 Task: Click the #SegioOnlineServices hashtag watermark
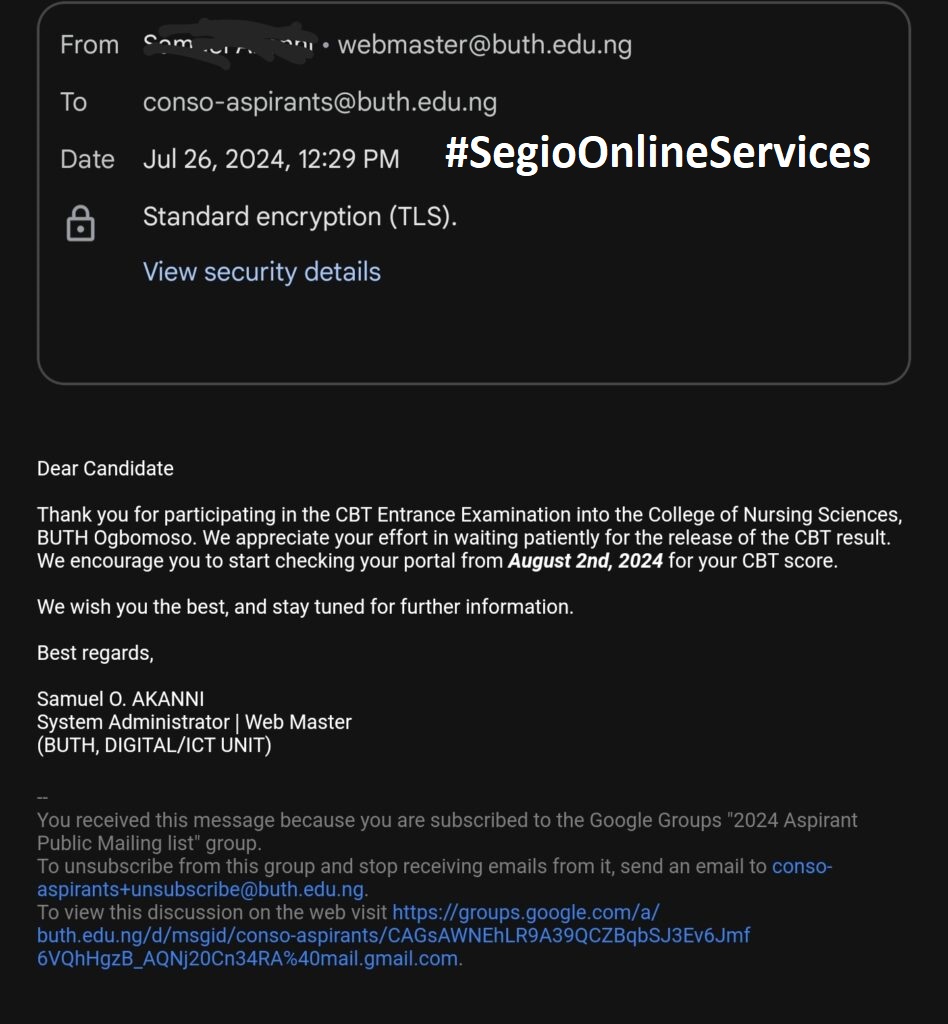click(x=657, y=153)
